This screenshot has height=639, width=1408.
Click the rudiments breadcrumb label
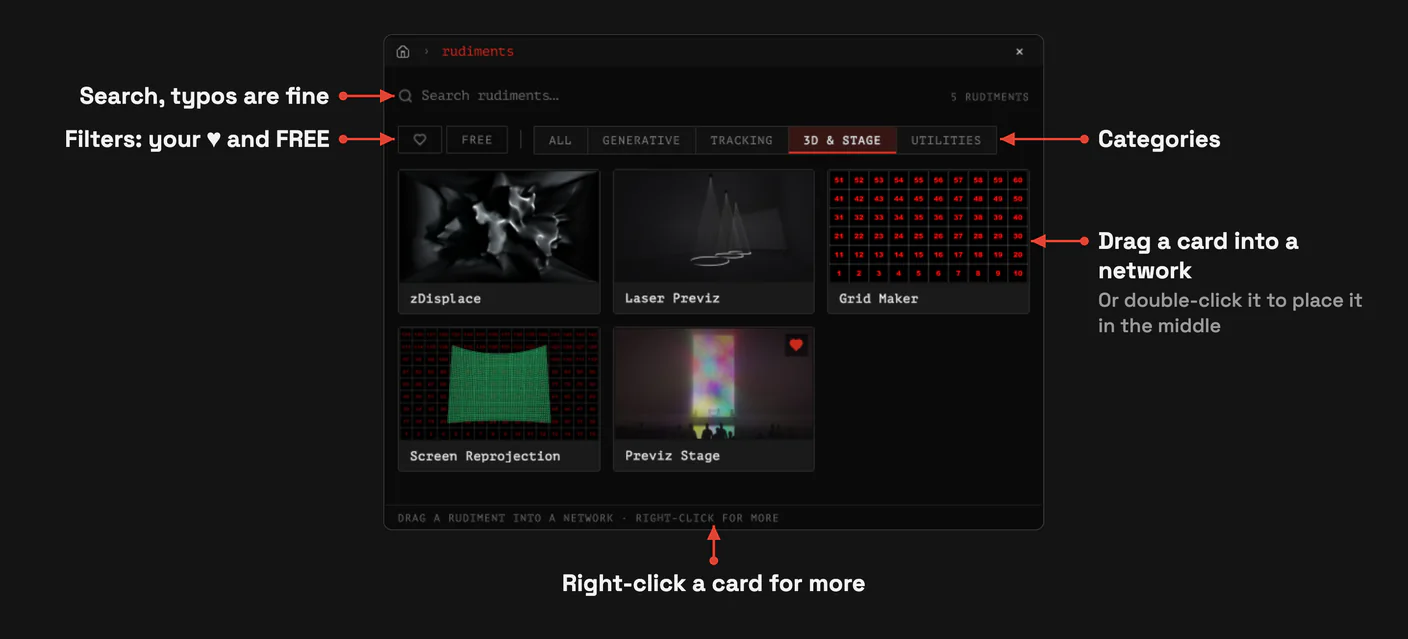(478, 52)
